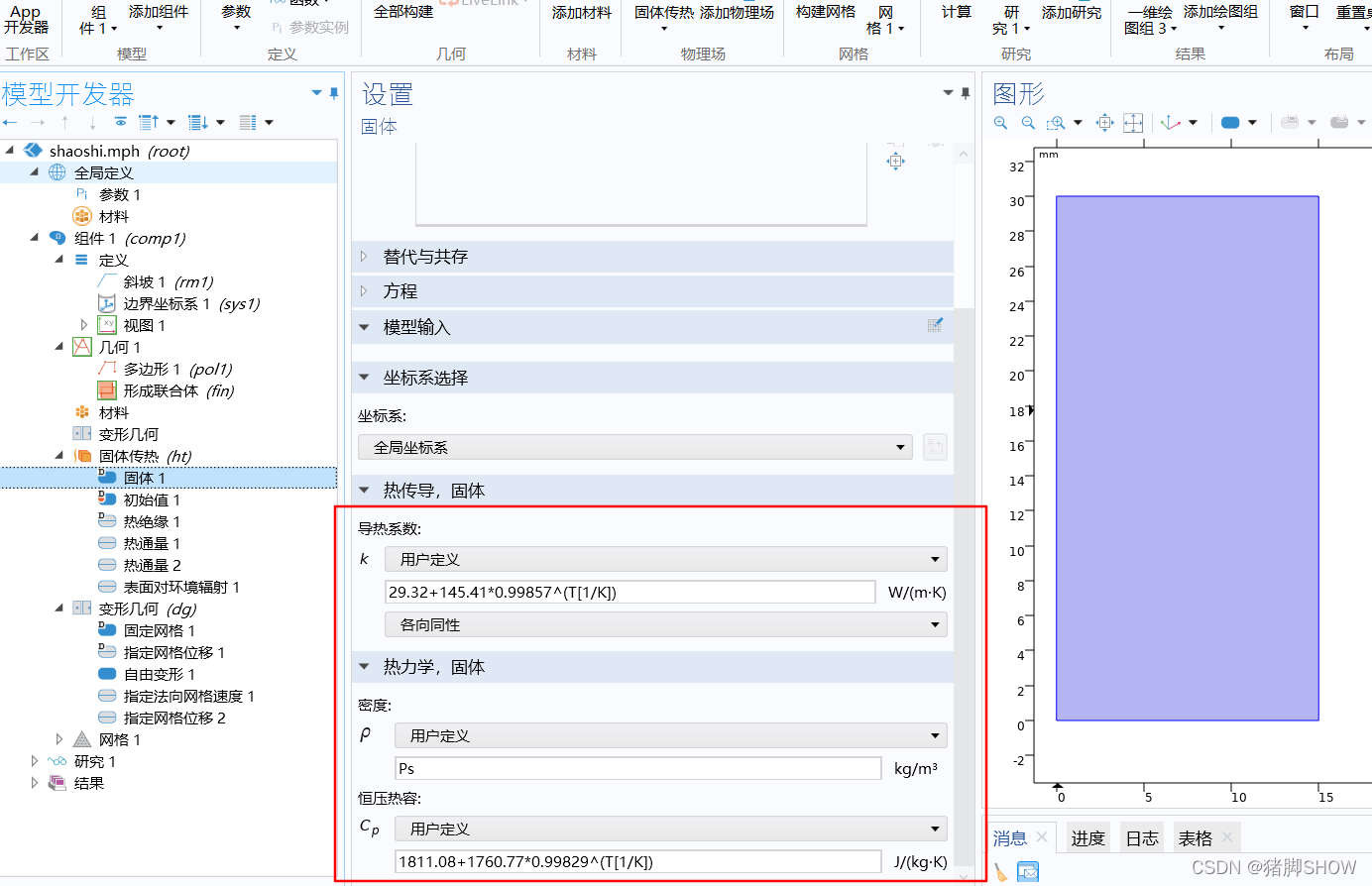1372x886 pixels.
Task: Expand the 网格 1 node
Action: pos(58,739)
